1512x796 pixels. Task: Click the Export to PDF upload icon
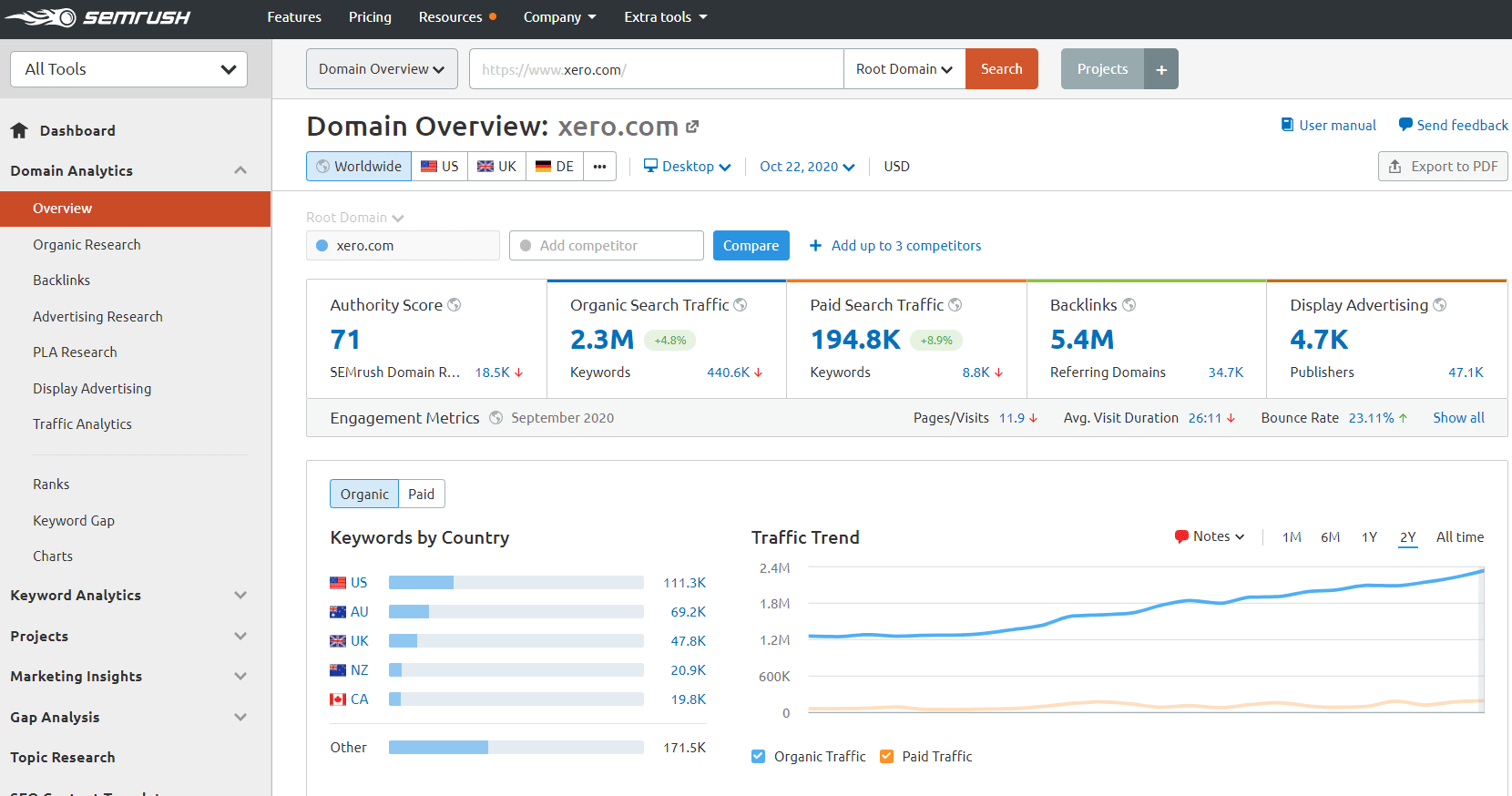[x=1395, y=167]
